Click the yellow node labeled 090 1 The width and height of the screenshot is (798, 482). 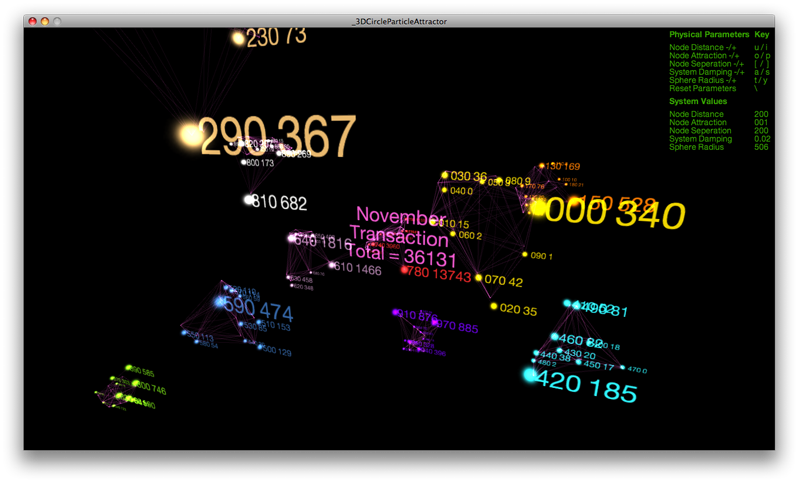(x=522, y=256)
